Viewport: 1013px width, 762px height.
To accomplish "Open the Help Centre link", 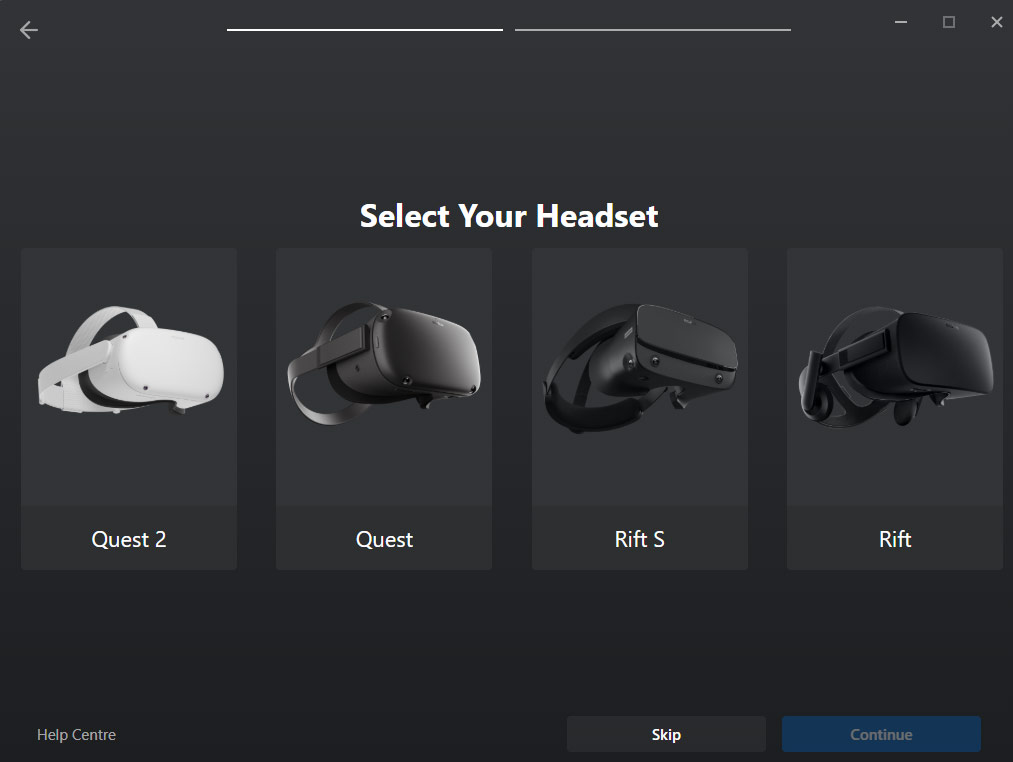I will 76,735.
